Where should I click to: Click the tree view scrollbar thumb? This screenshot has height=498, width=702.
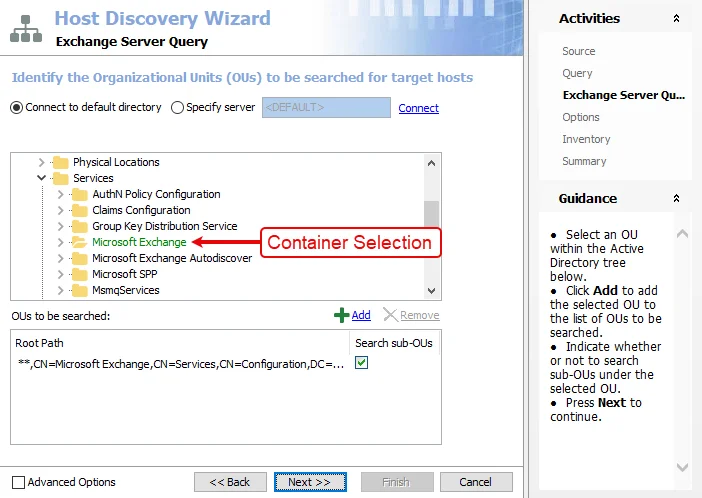(432, 214)
